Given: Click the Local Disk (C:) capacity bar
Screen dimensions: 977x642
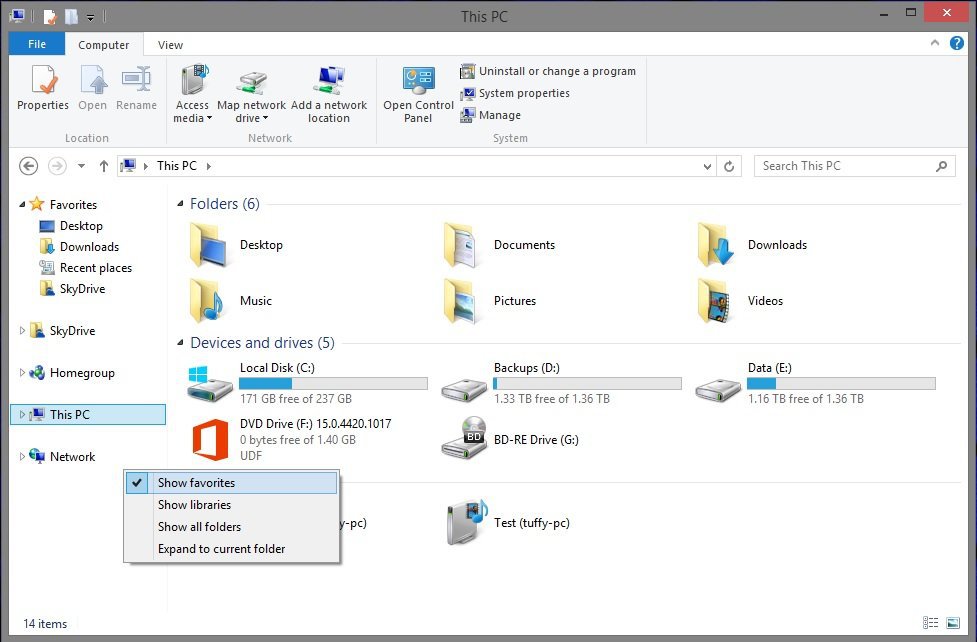Looking at the screenshot, I should point(334,383).
